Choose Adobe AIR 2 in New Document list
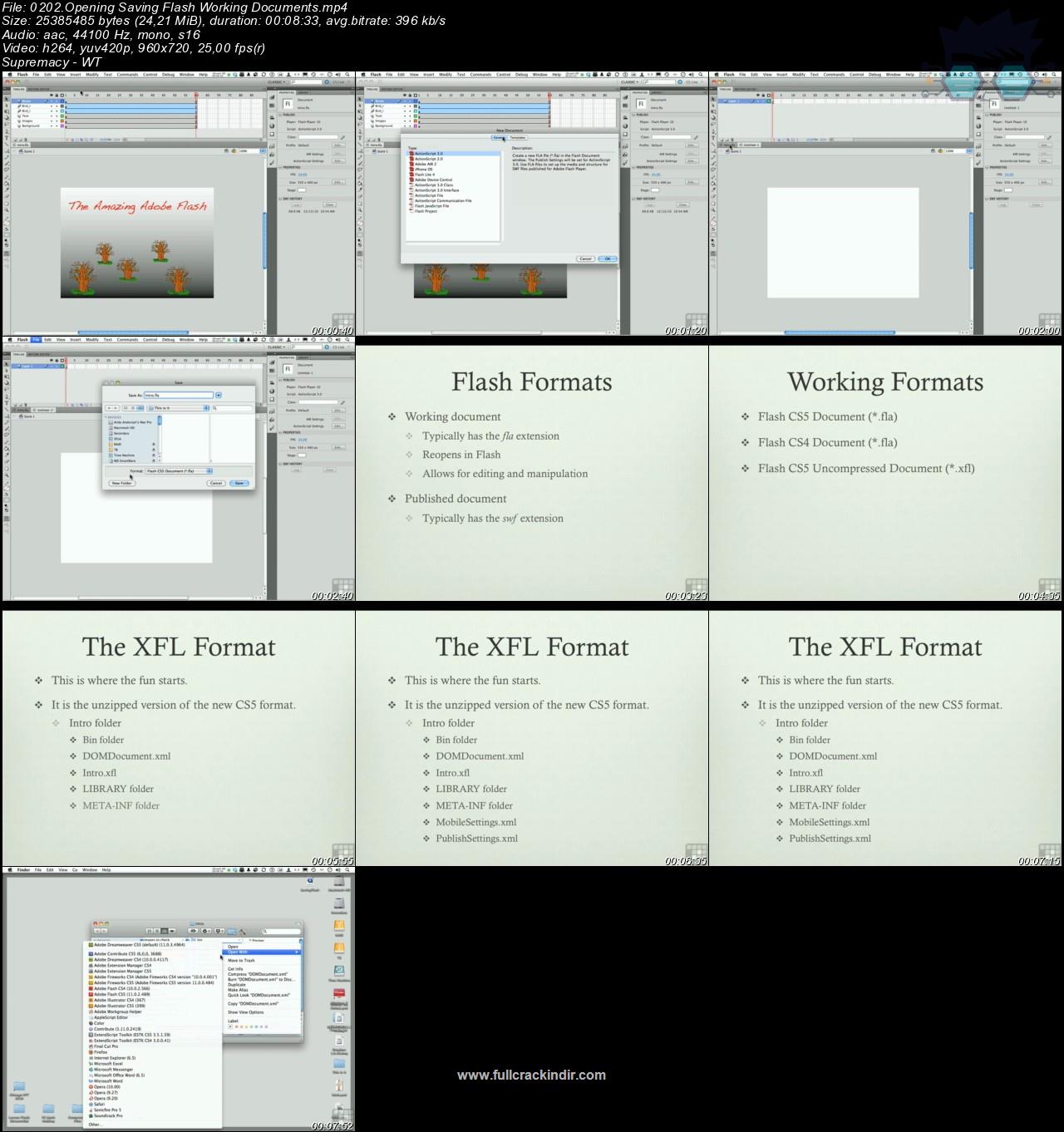Viewport: 1064px width, 1132px height. tap(452, 164)
